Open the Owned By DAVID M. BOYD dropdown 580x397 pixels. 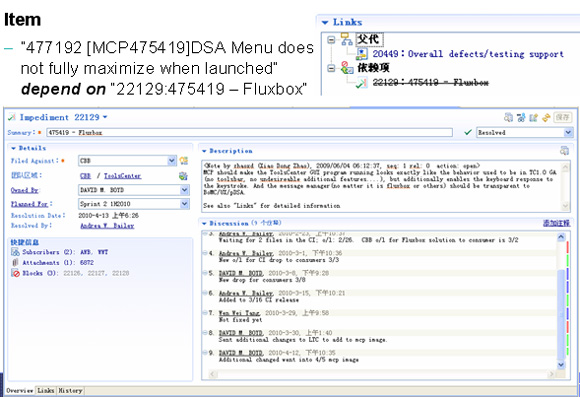(184, 190)
